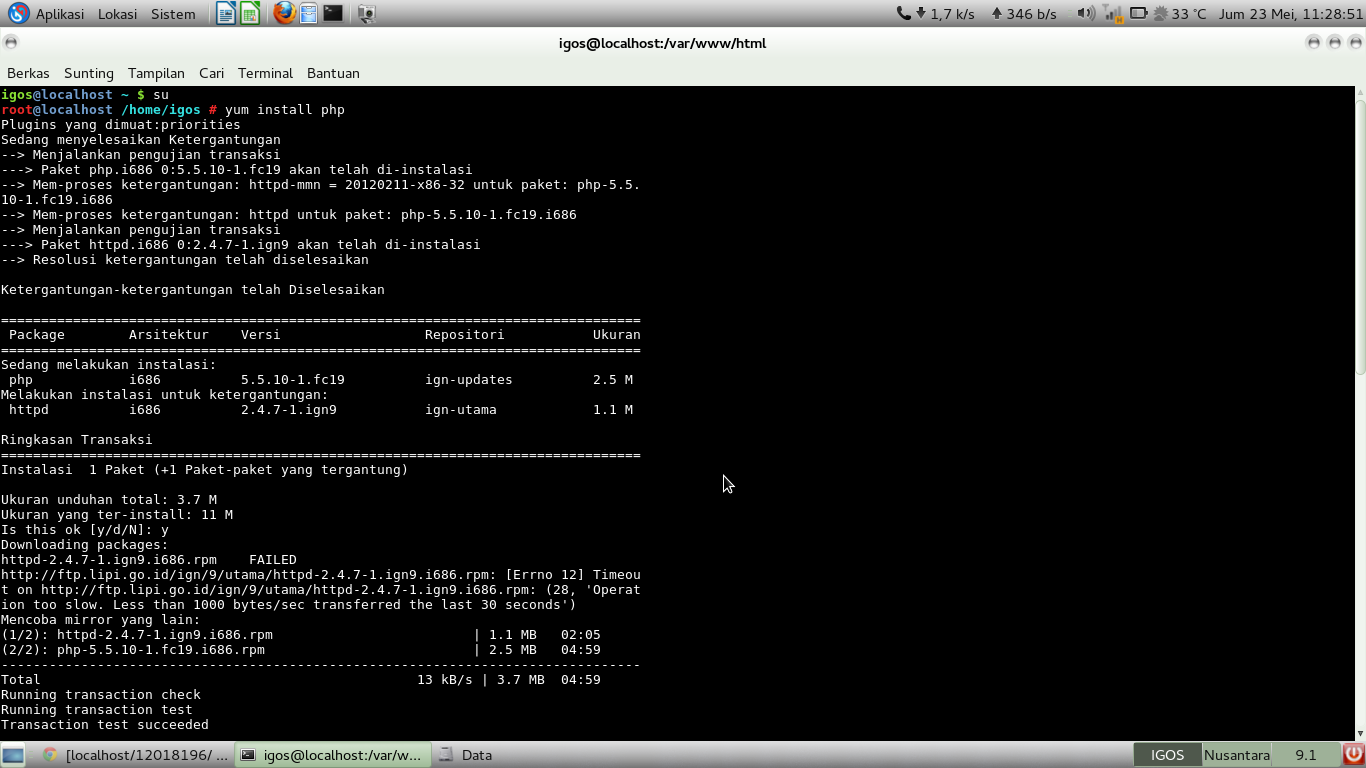Click the 9.1 workspace button
Viewport: 1366px width, 768px height.
[1305, 755]
